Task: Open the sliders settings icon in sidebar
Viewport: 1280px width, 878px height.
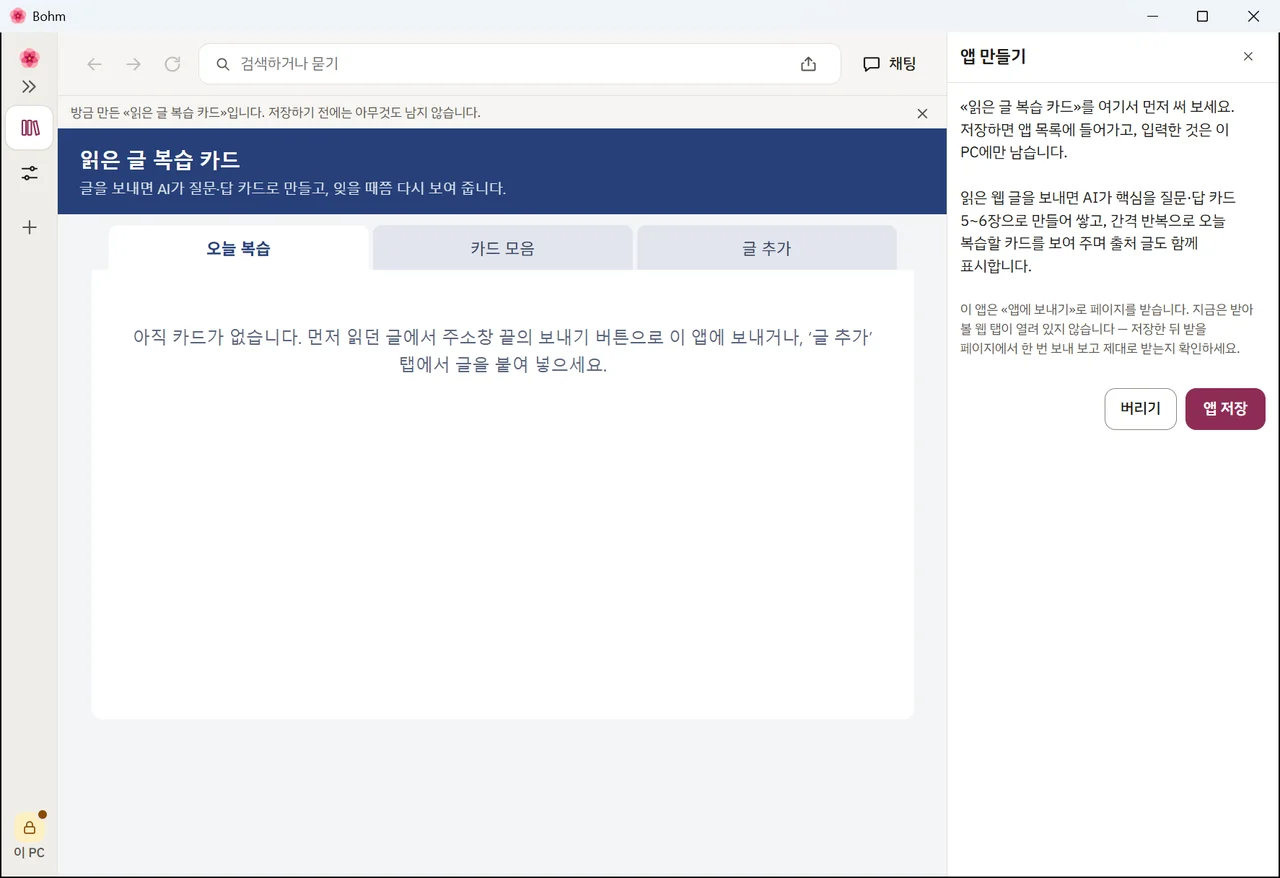Action: click(29, 174)
